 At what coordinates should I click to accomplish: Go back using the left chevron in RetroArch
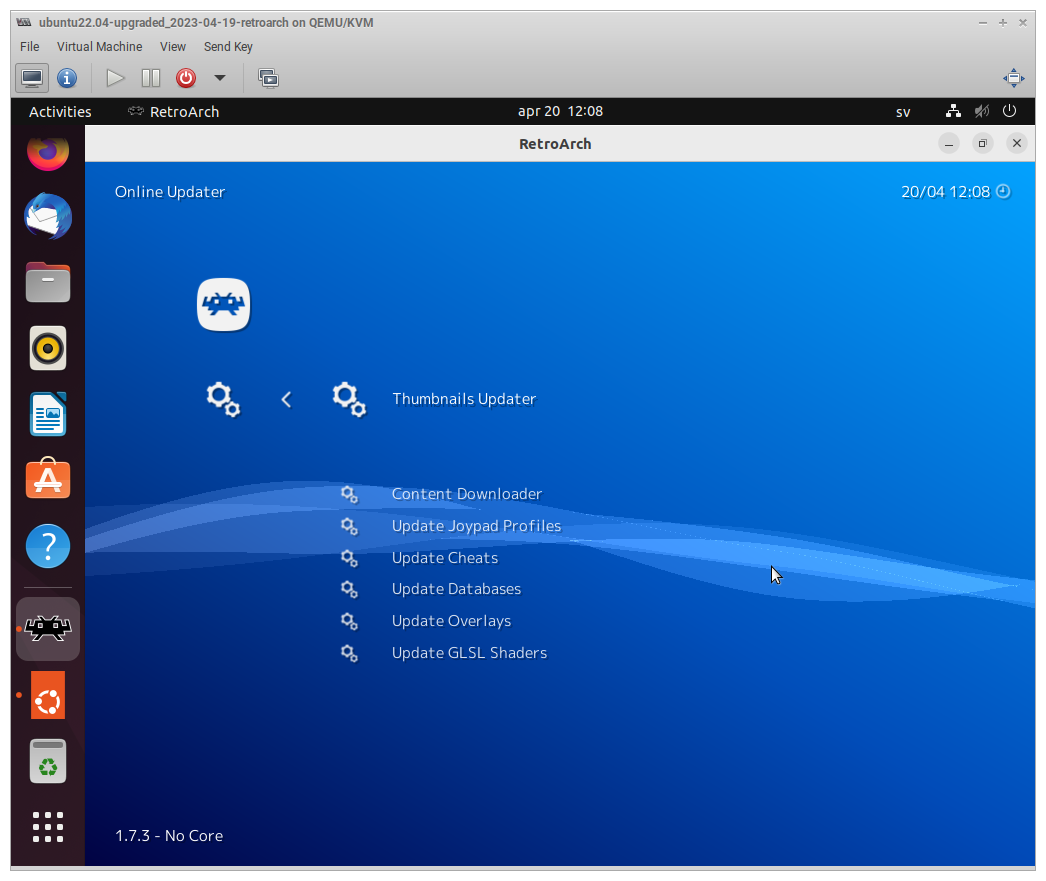click(x=286, y=399)
